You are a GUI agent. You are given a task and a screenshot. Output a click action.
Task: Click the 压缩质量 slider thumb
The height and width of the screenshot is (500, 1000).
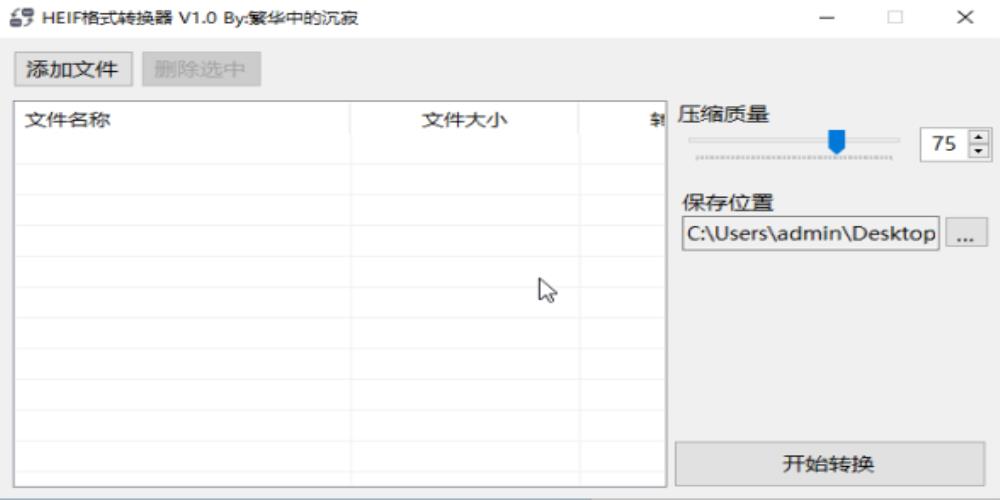point(837,142)
